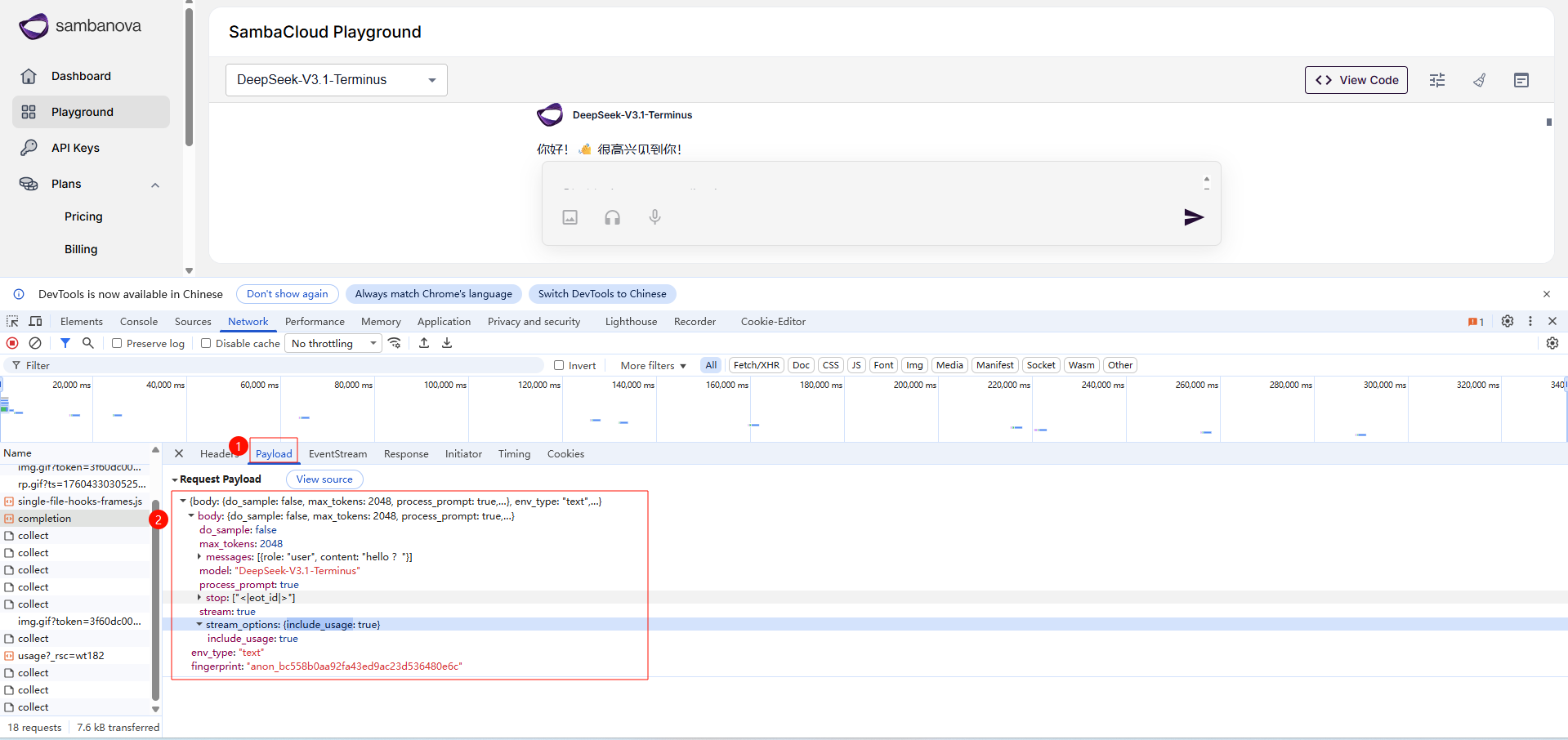The width and height of the screenshot is (1568, 740).
Task: Check the Disable cache checkbox
Action: 206,343
